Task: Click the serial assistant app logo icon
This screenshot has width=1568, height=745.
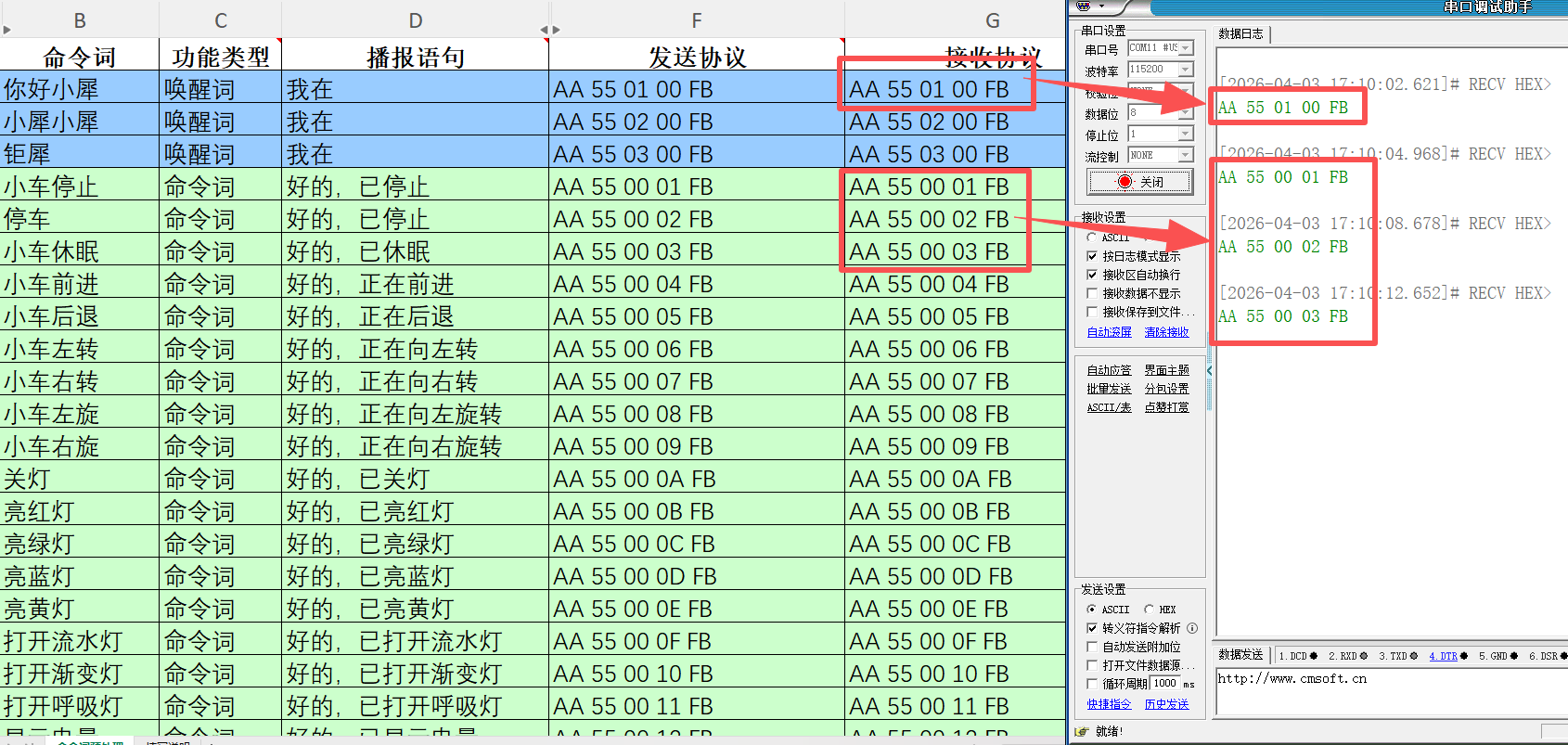Action: (x=1083, y=6)
